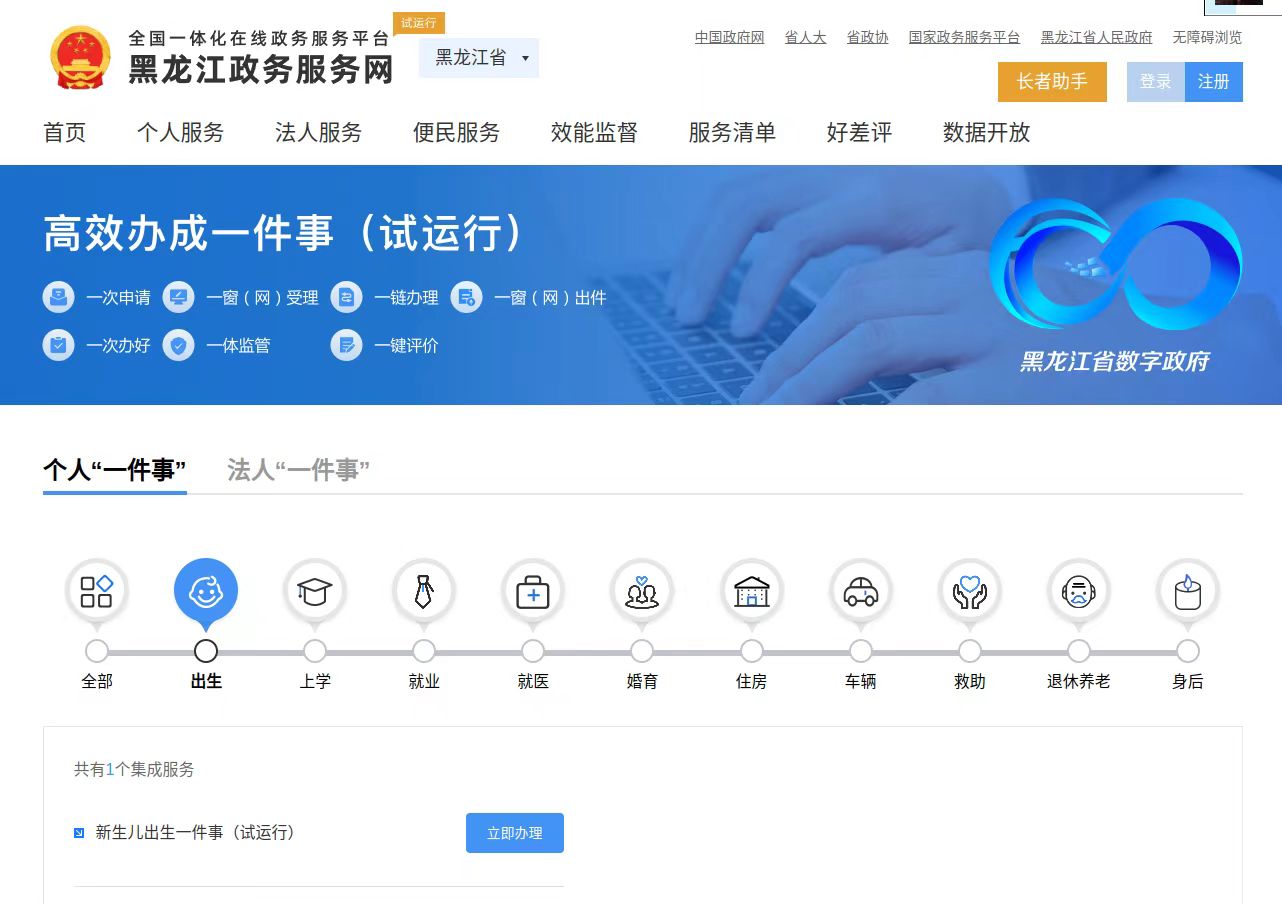Open the 便民服务 navigation menu
The width and height of the screenshot is (1282, 904).
coord(456,133)
